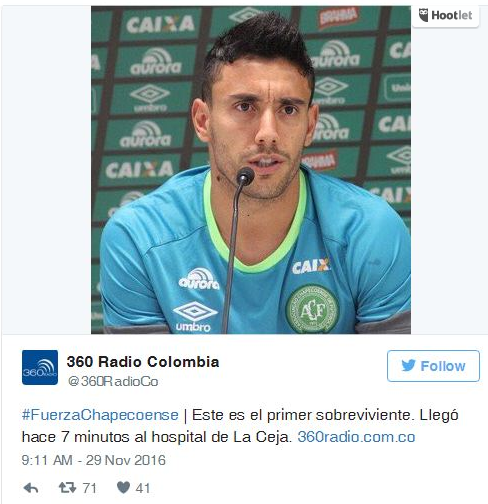View the 41 likes count
Screen dimensions: 488x504
(x=143, y=488)
